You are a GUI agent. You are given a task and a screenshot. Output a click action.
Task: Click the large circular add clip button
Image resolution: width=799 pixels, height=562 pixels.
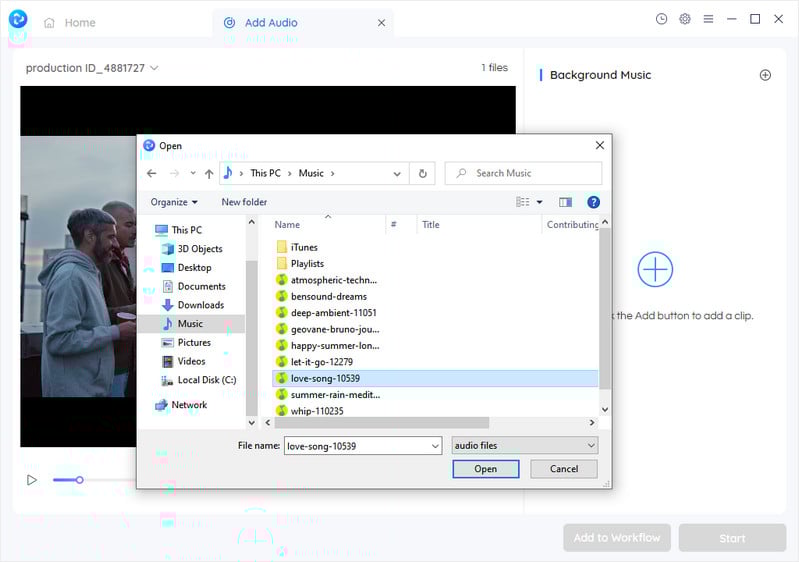(655, 269)
